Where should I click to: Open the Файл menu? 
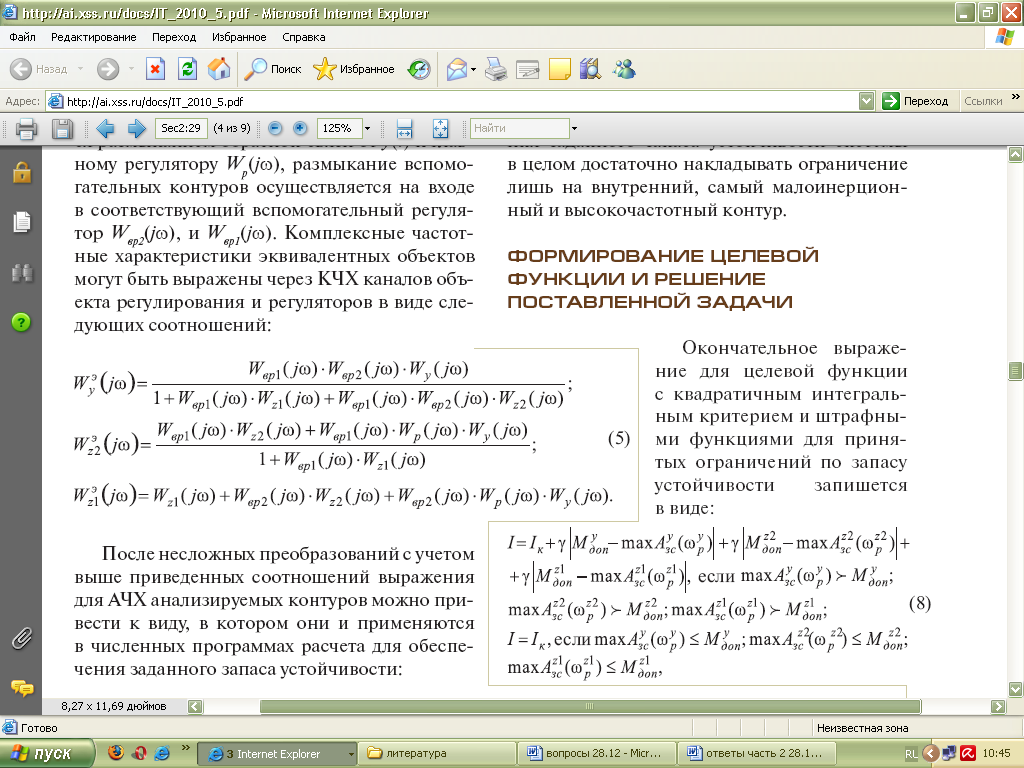(22, 37)
